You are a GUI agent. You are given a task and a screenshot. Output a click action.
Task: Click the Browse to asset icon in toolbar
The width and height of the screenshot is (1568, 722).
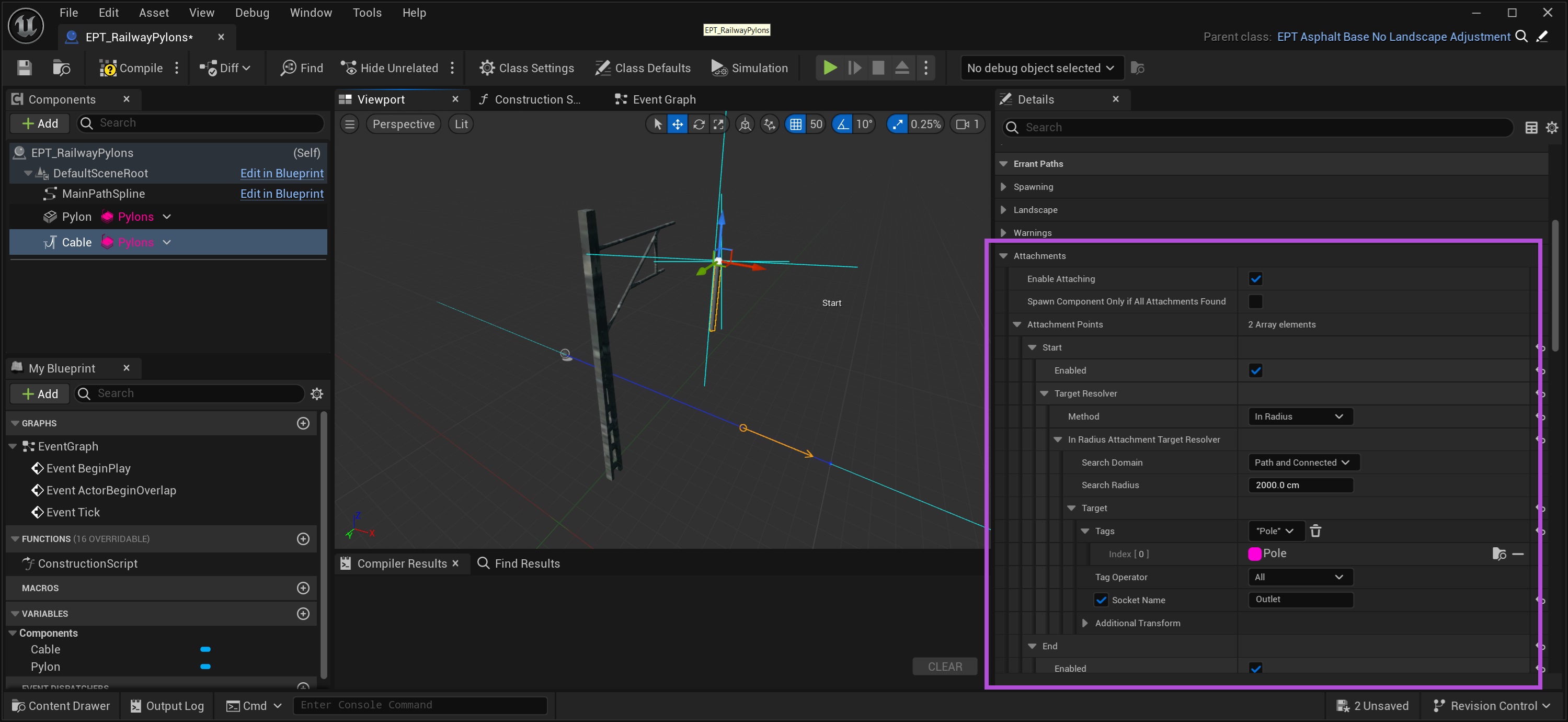pos(62,67)
